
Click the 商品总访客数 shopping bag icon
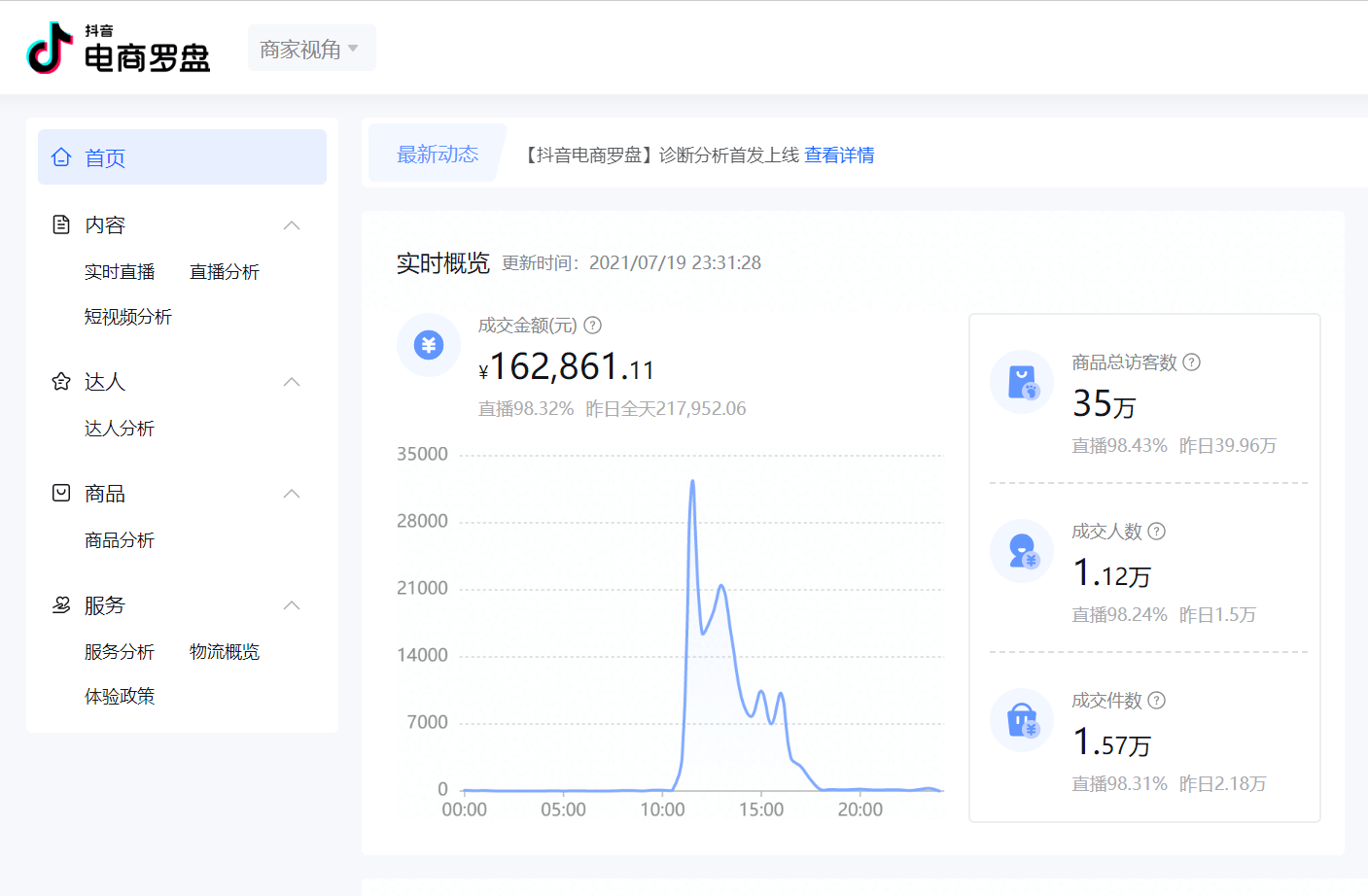coord(1022,382)
